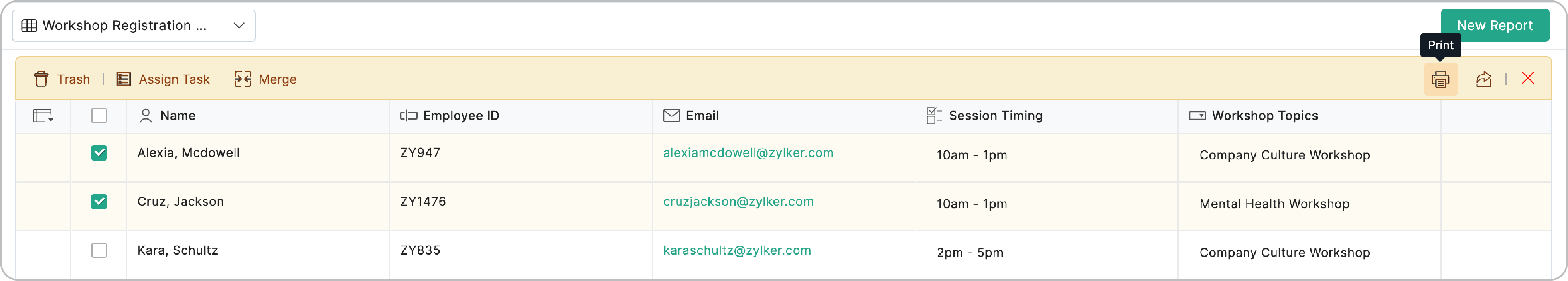Click the envelope icon beside Email header
1568x281 pixels.
point(671,116)
